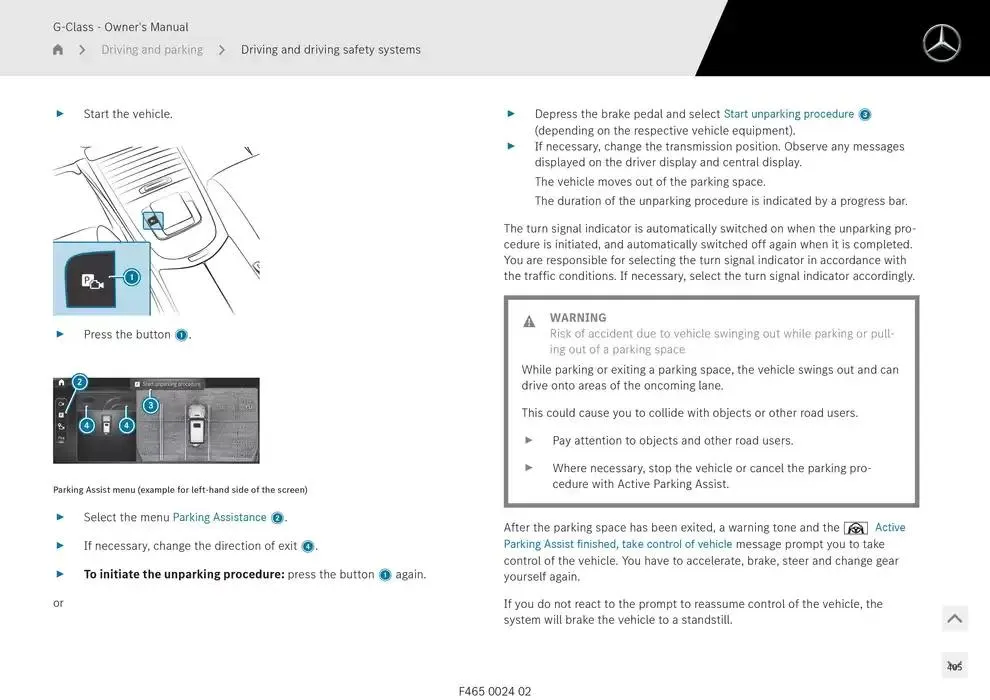Click the parking camera icon in the console inset

pyautogui.click(x=92, y=280)
